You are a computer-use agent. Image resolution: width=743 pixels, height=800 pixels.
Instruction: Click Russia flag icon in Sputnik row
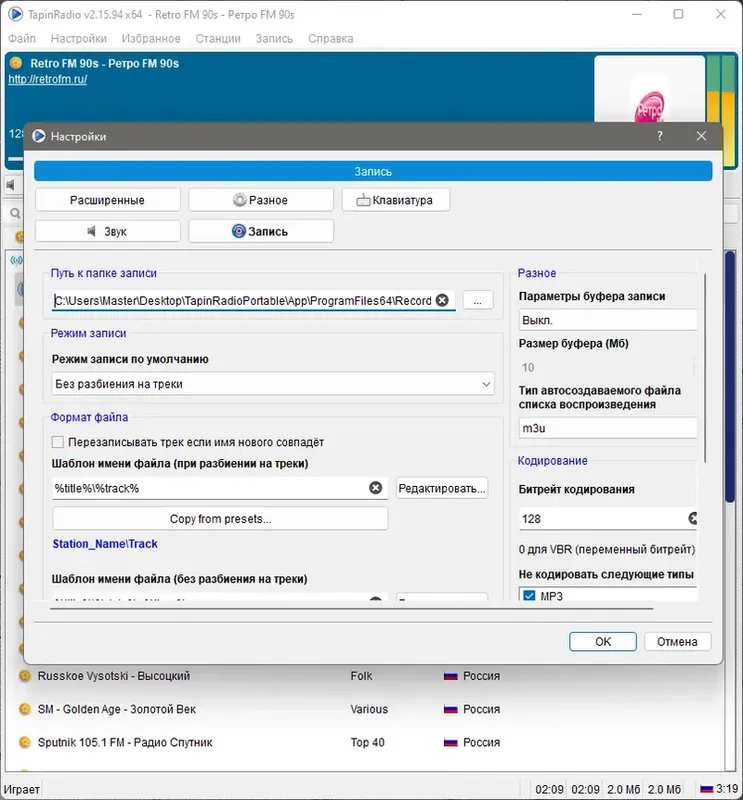click(x=451, y=742)
